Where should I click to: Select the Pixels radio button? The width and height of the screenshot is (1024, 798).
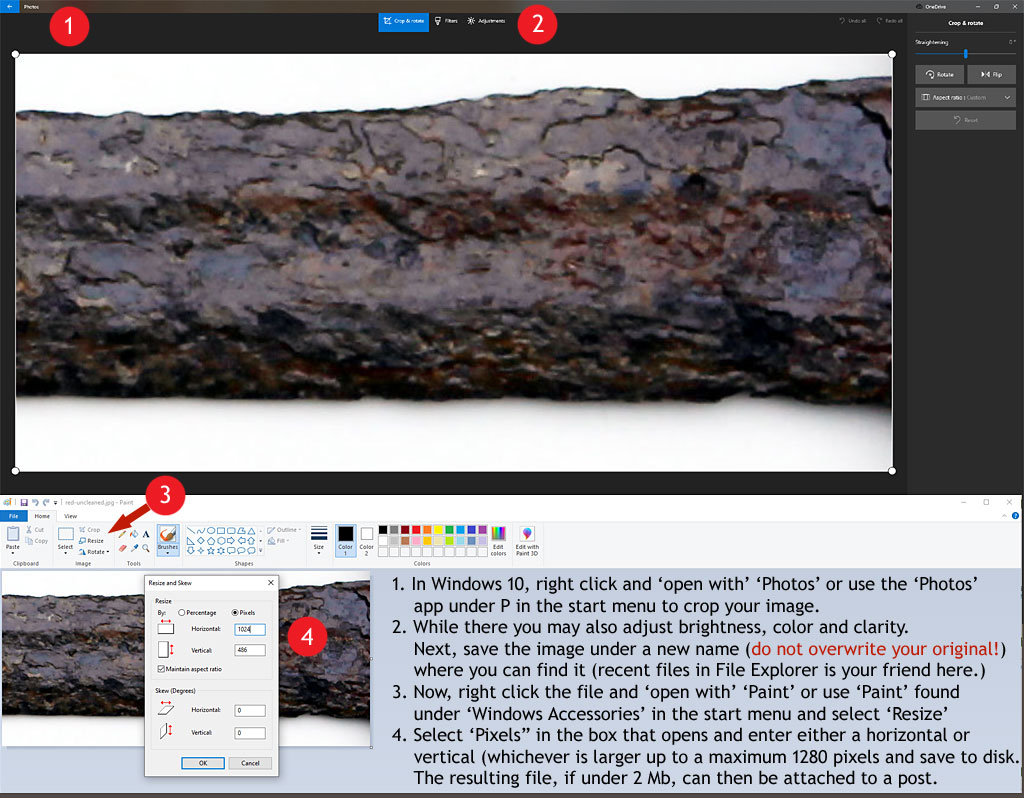coord(235,613)
